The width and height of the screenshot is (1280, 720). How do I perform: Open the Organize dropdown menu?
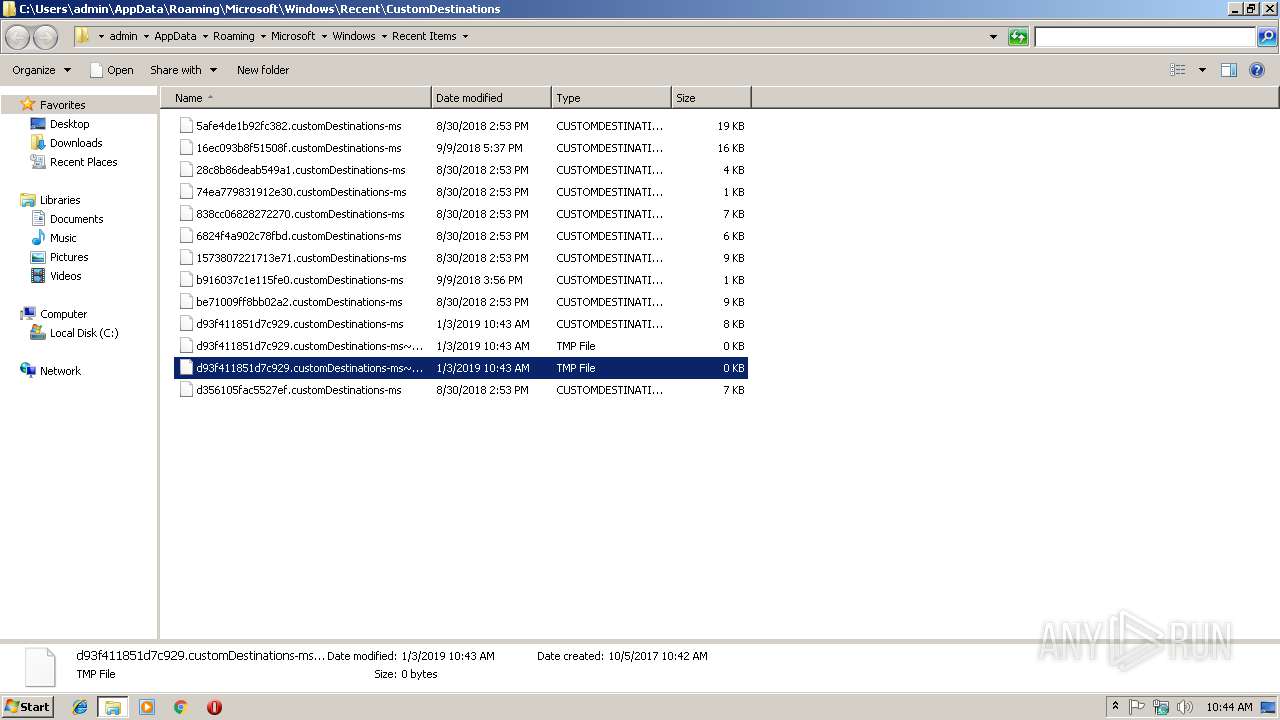41,70
